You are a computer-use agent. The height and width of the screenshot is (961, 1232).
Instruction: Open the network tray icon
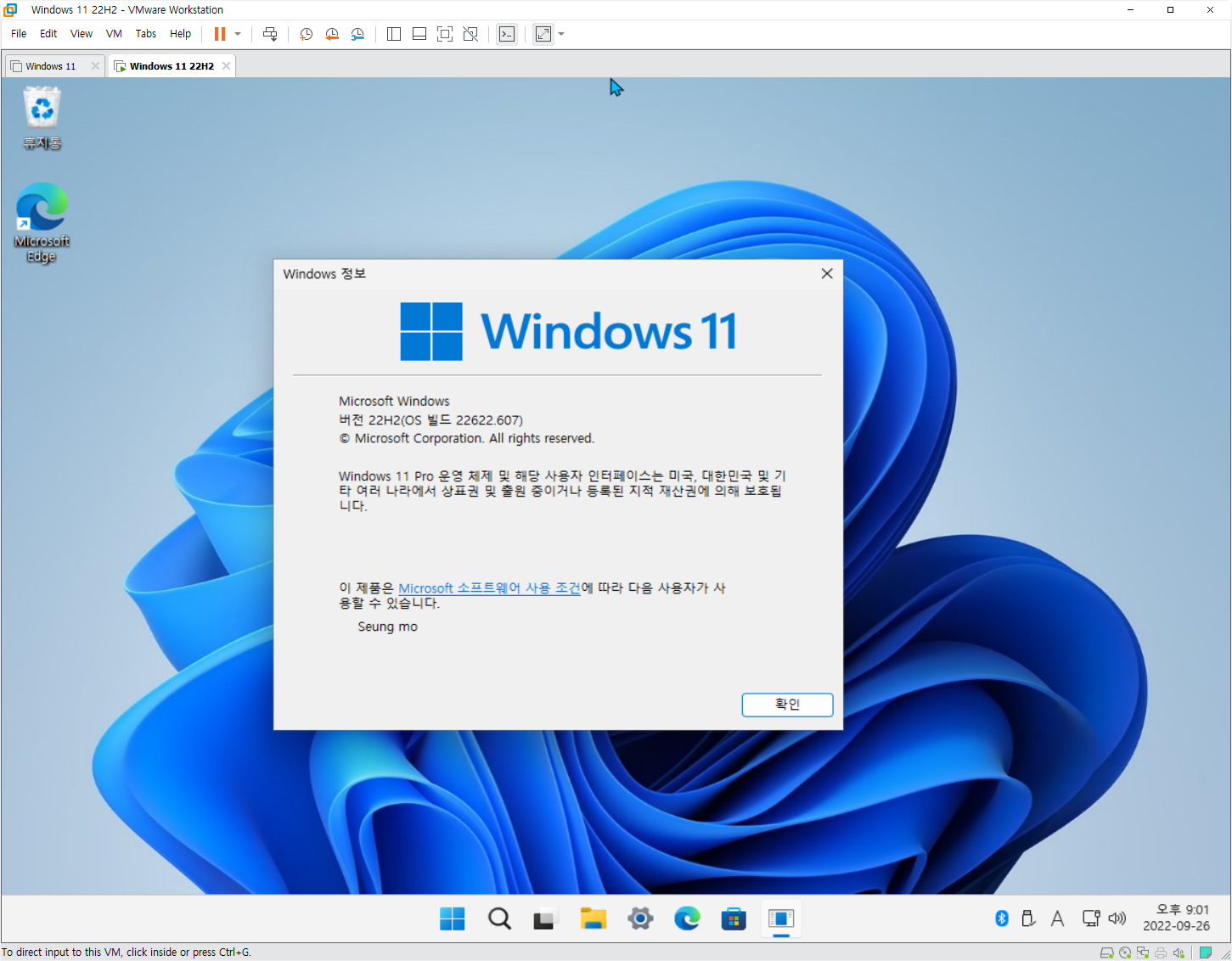coord(1091,919)
